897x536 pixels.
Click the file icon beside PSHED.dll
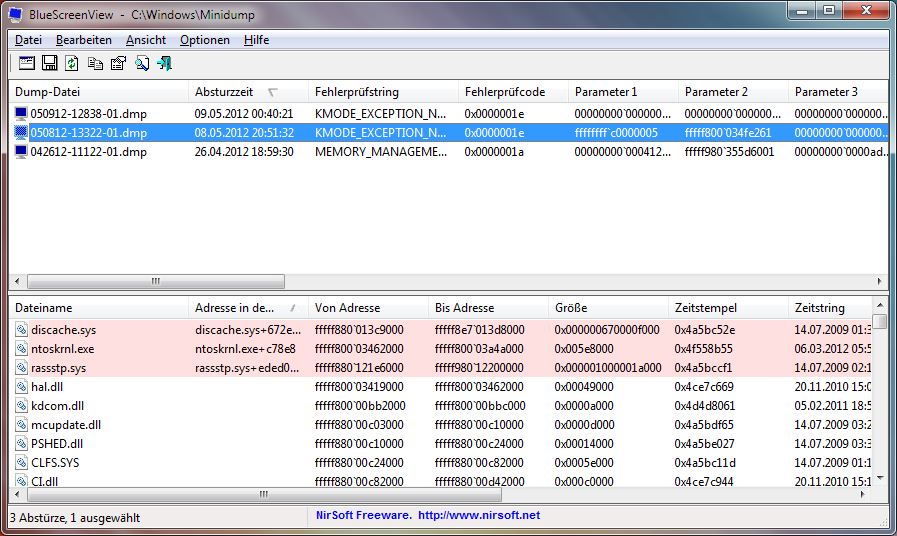[x=22, y=443]
